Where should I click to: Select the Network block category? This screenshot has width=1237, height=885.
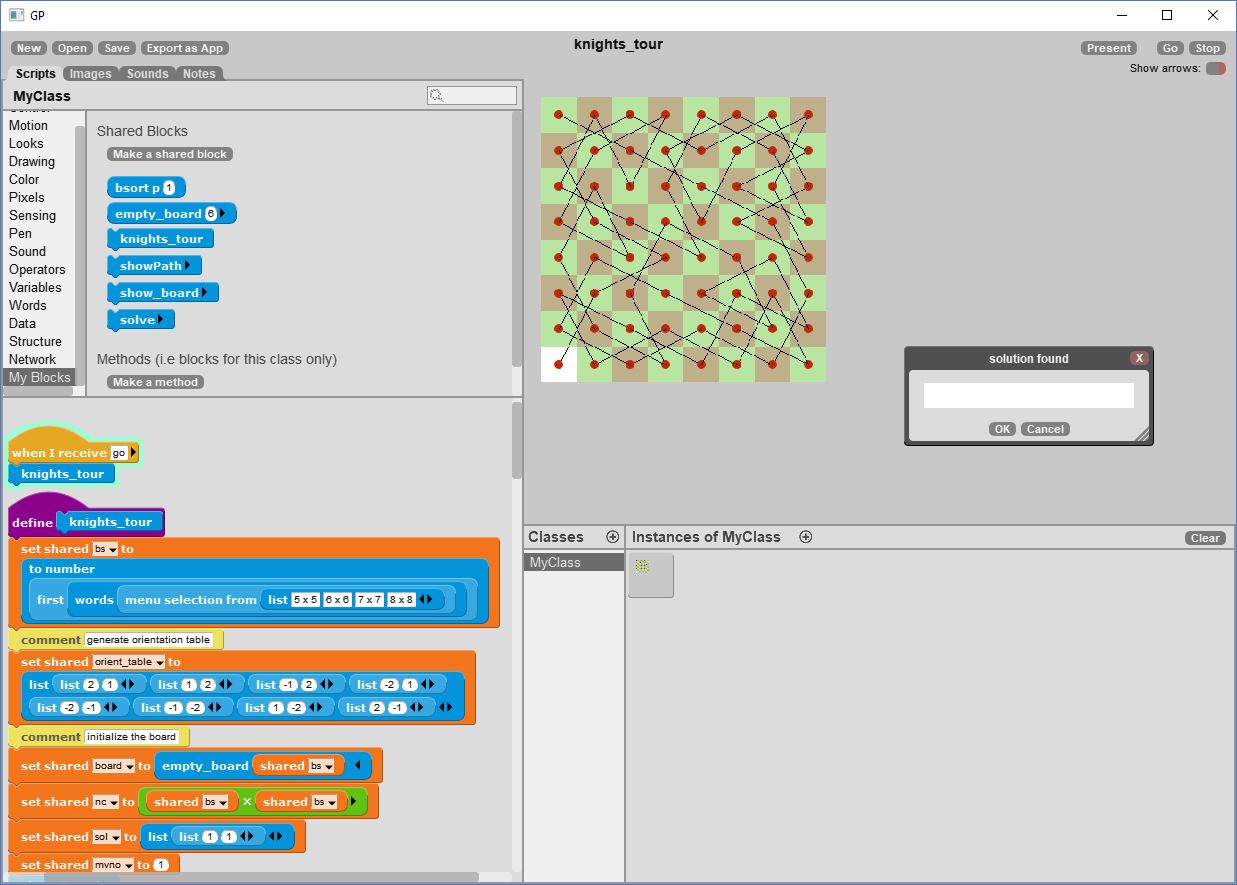click(x=32, y=359)
